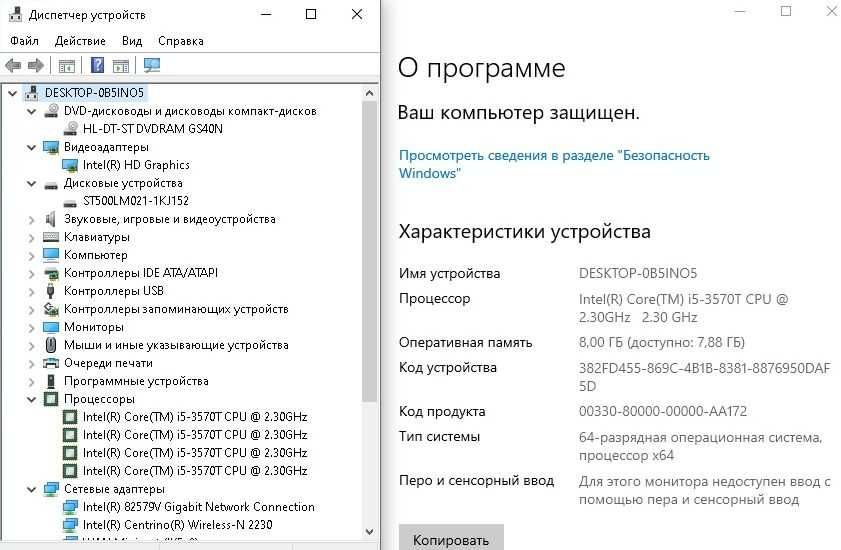Image resolution: width=841 pixels, height=550 pixels.
Task: Click the Процессоры chip icon
Action: [x=51, y=399]
